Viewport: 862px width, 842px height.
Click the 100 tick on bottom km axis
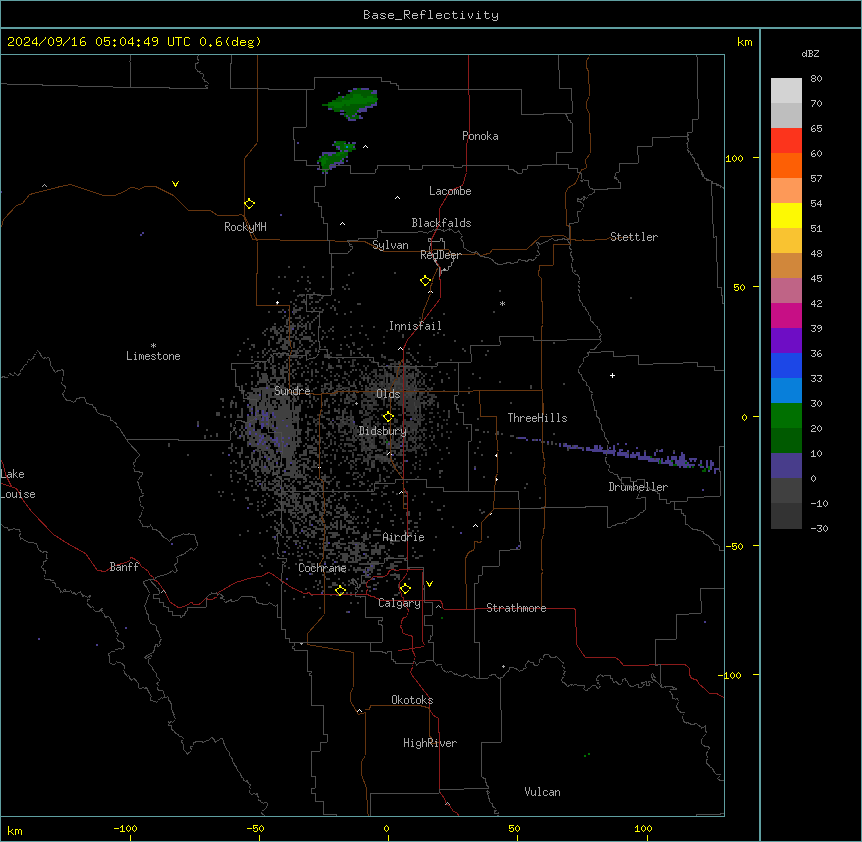[x=643, y=828]
